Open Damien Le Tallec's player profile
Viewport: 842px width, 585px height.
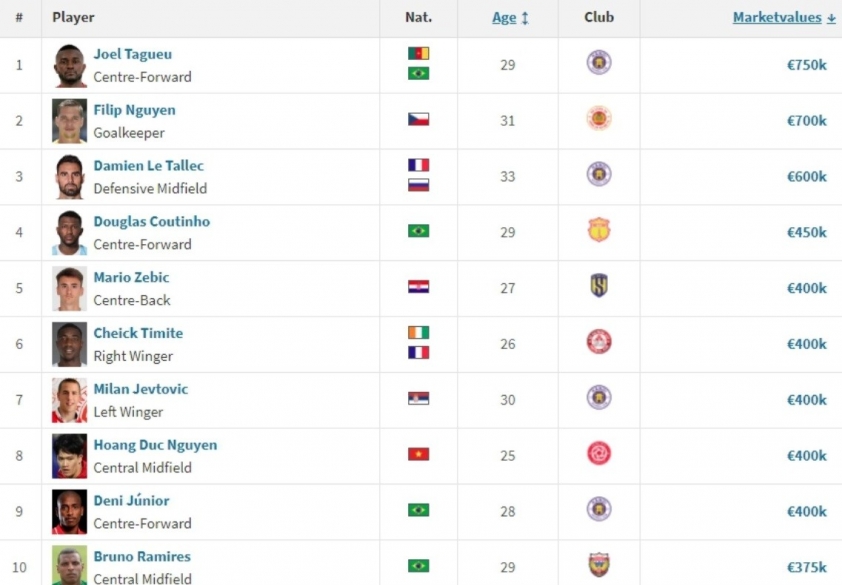coord(148,166)
